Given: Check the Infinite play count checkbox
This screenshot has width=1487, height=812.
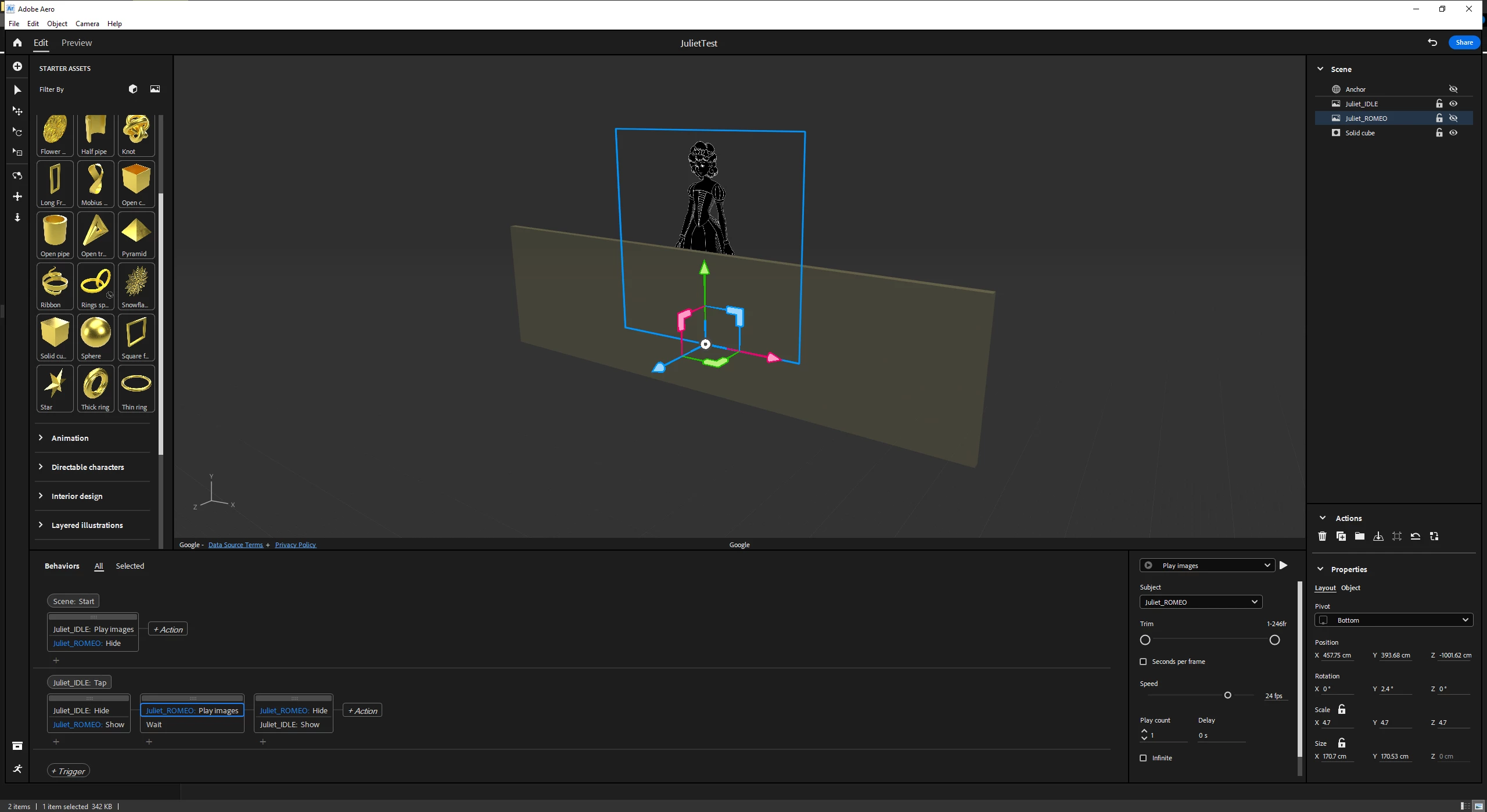Looking at the screenshot, I should coord(1143,758).
